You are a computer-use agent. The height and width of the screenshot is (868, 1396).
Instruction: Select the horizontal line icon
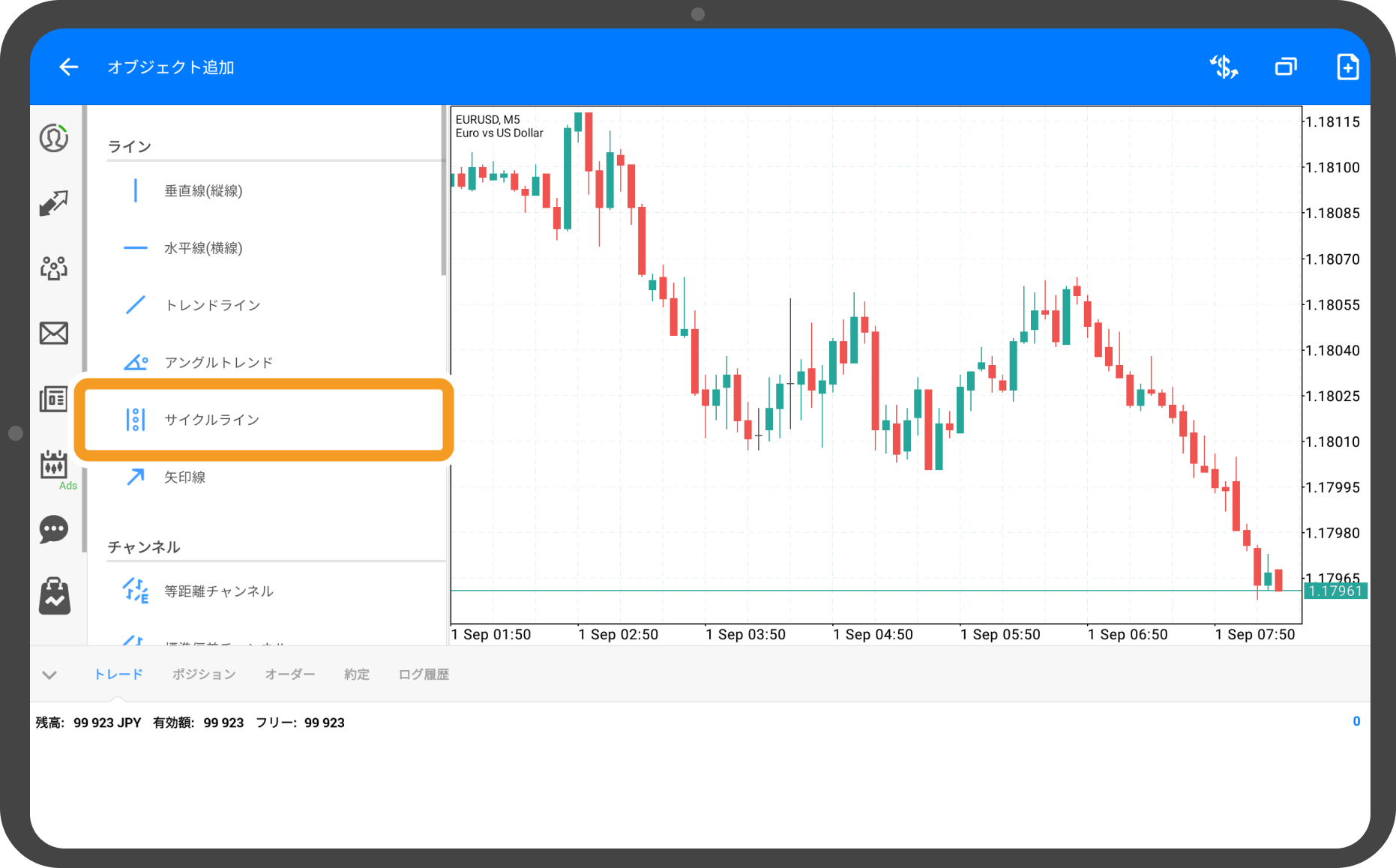coord(136,248)
